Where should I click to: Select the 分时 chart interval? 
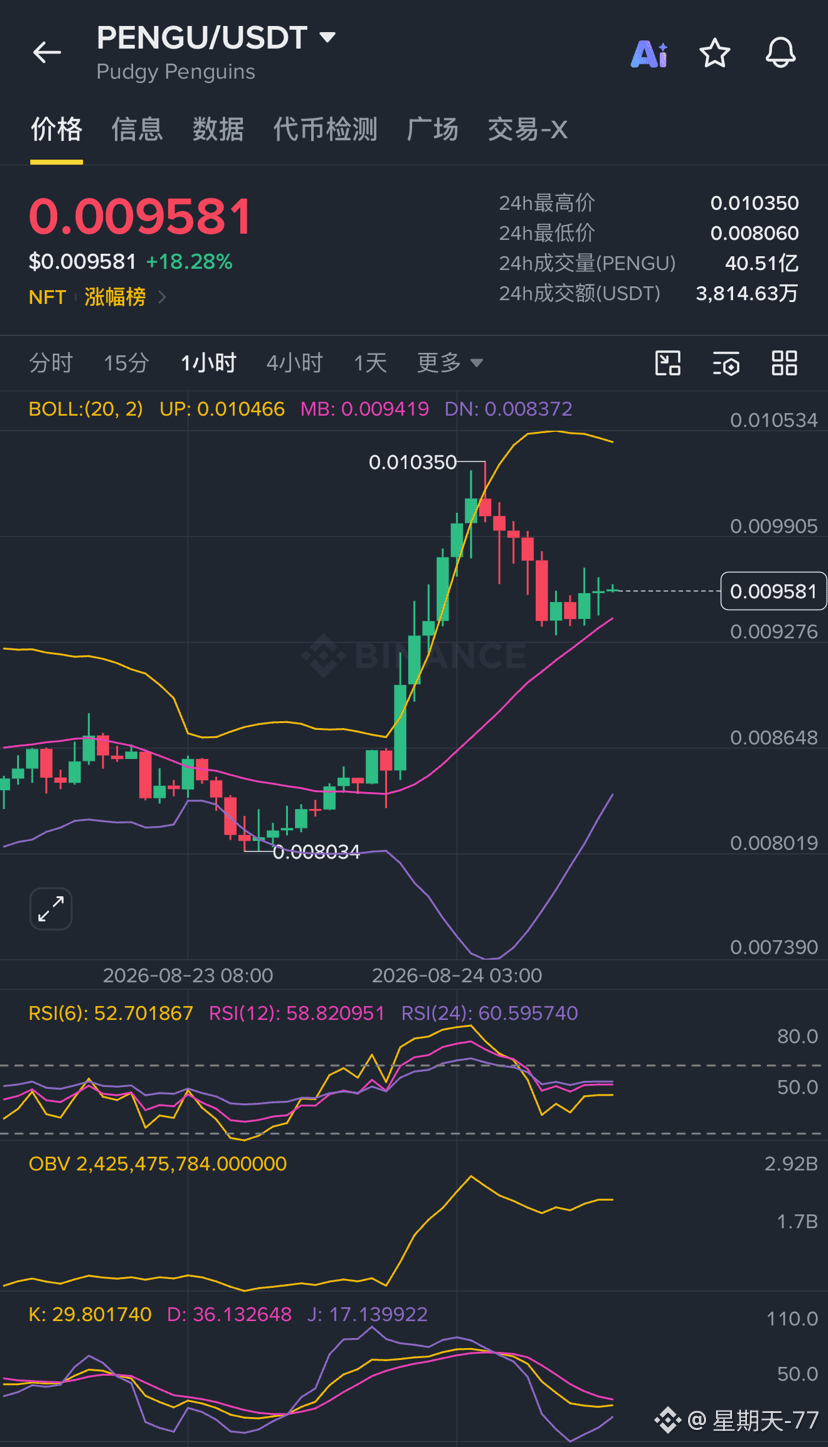(x=51, y=362)
